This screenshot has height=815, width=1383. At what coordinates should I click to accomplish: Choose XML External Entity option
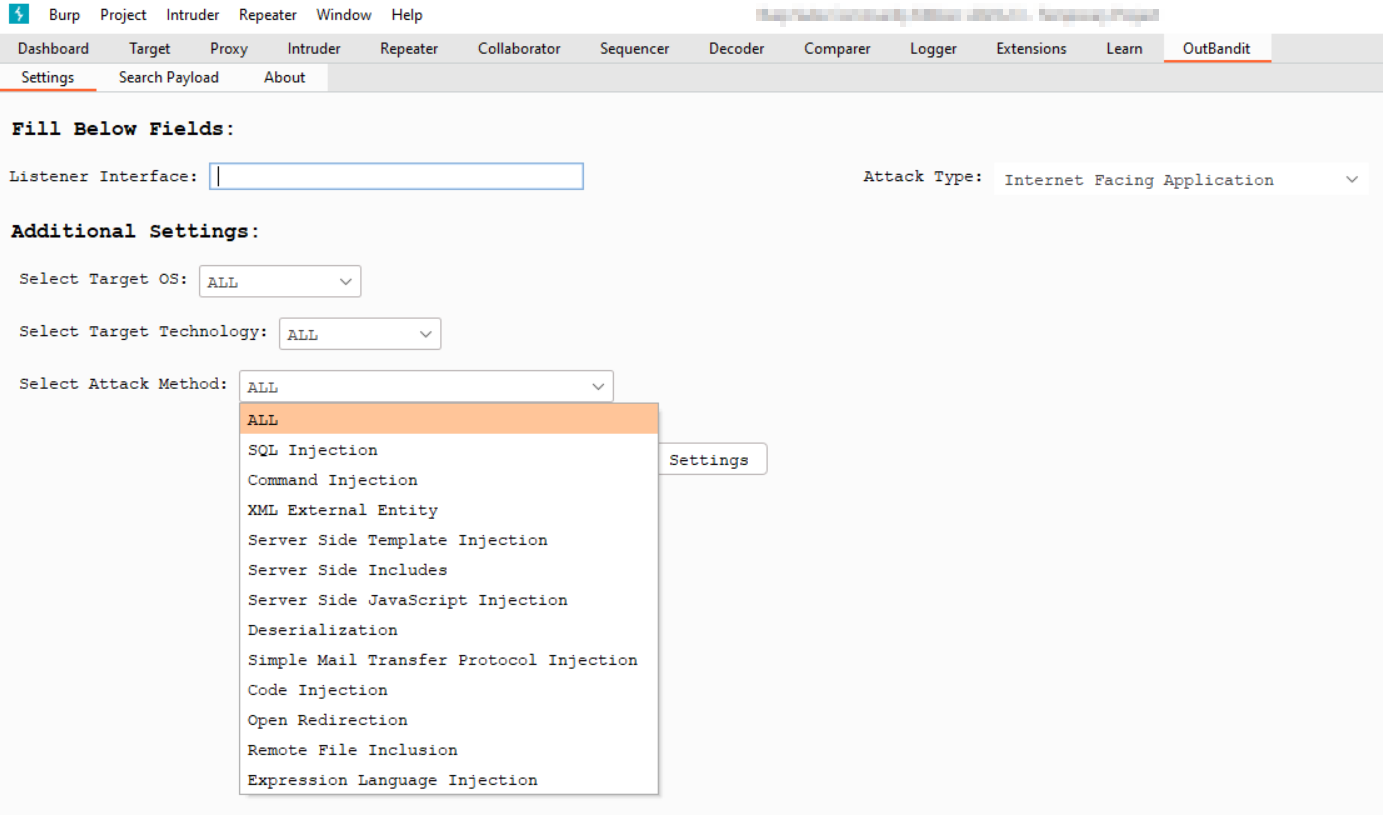449,510
